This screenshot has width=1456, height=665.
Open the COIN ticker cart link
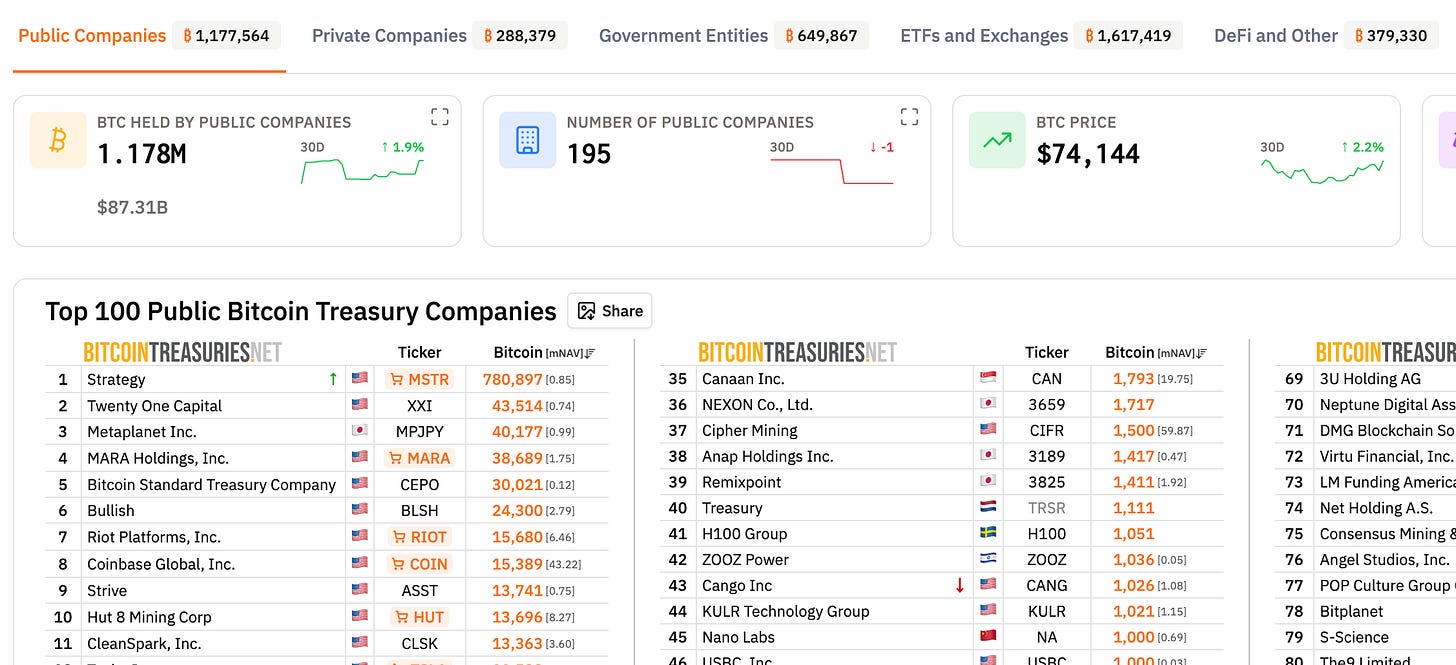pos(420,564)
